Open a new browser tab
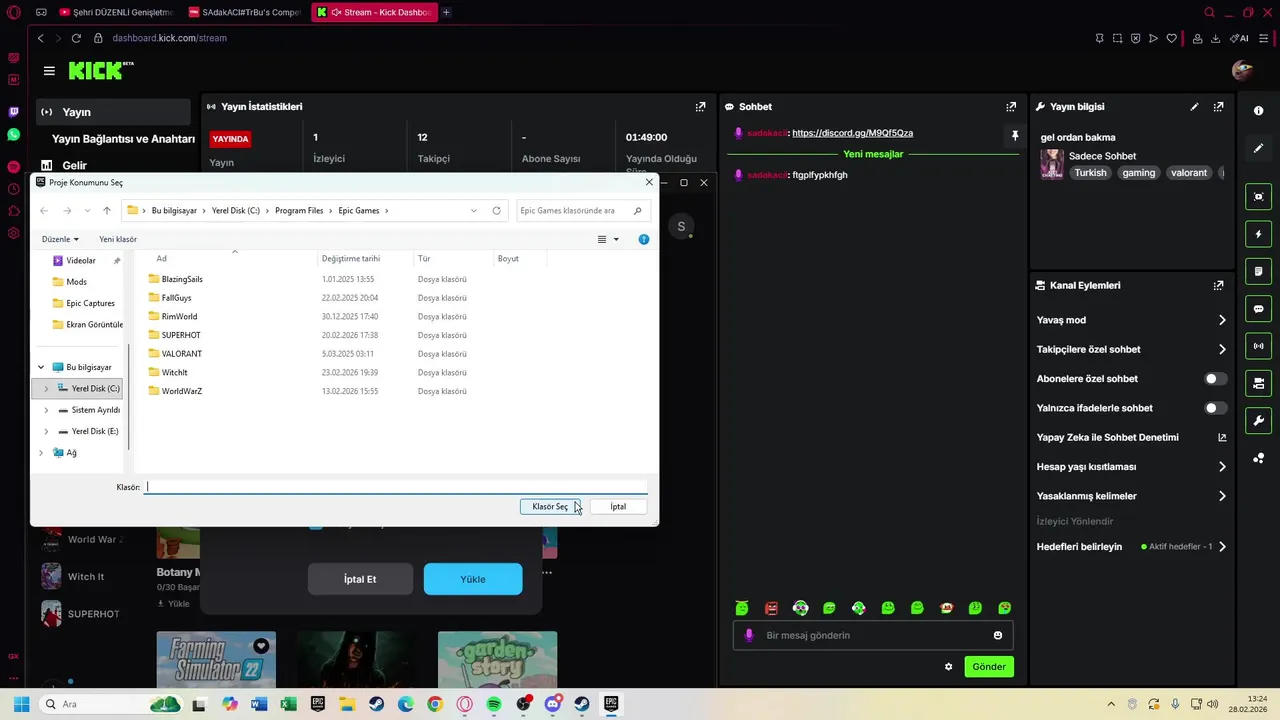Screen dimensions: 1280x720 pos(446,12)
